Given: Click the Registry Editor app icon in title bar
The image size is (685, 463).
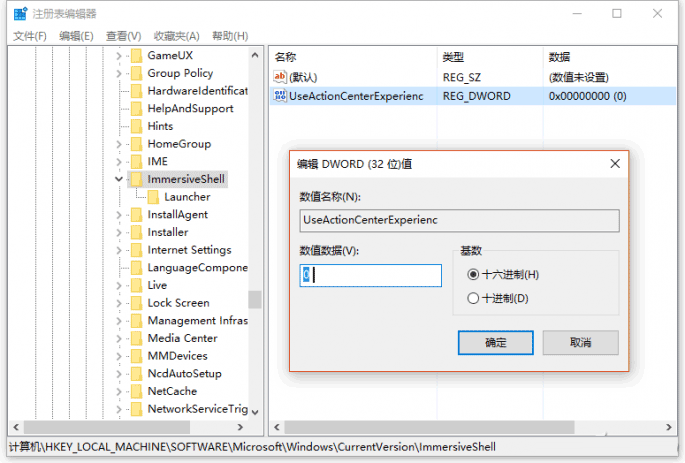Looking at the screenshot, I should point(20,14).
